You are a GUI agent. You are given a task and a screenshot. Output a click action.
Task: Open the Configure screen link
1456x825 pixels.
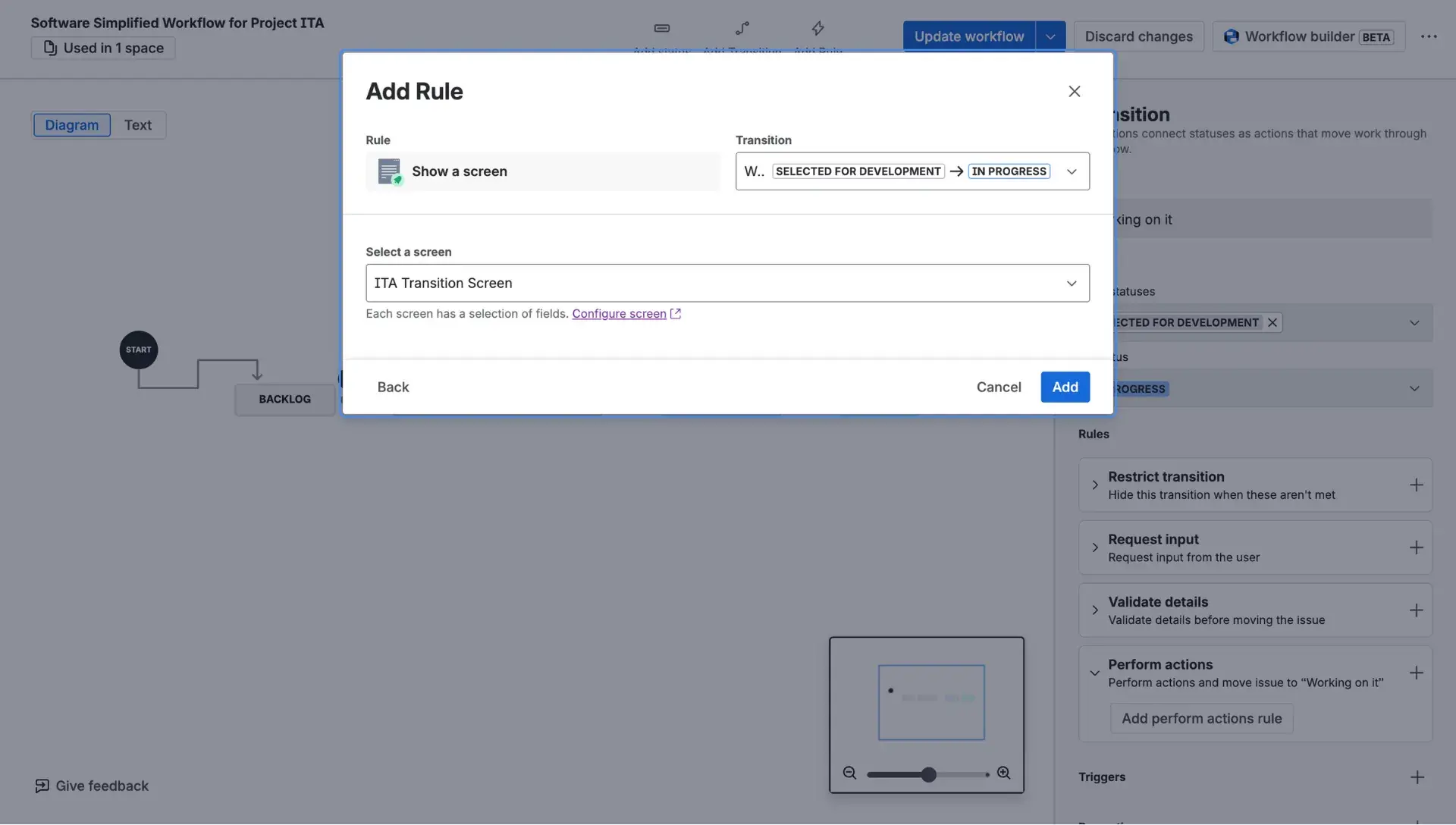coord(620,313)
